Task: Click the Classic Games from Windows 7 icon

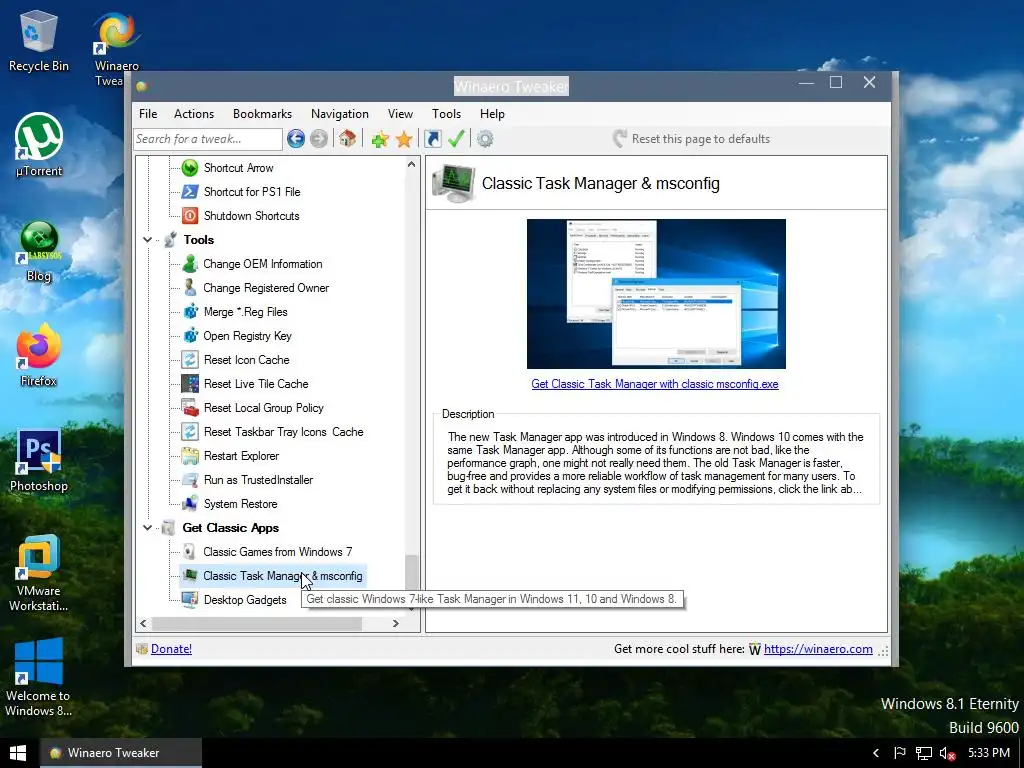Action: point(190,552)
